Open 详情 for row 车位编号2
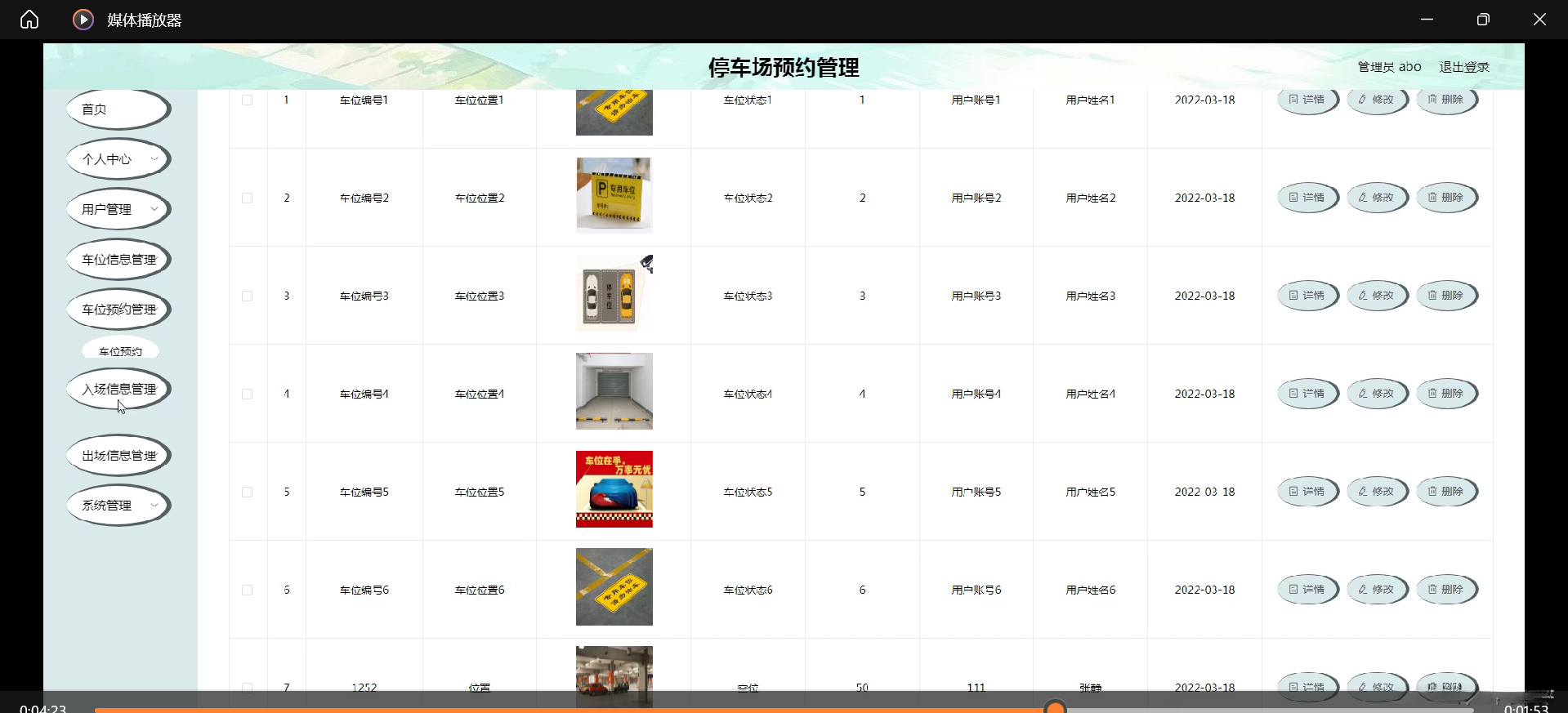The width and height of the screenshot is (1568, 713). pos(1307,198)
